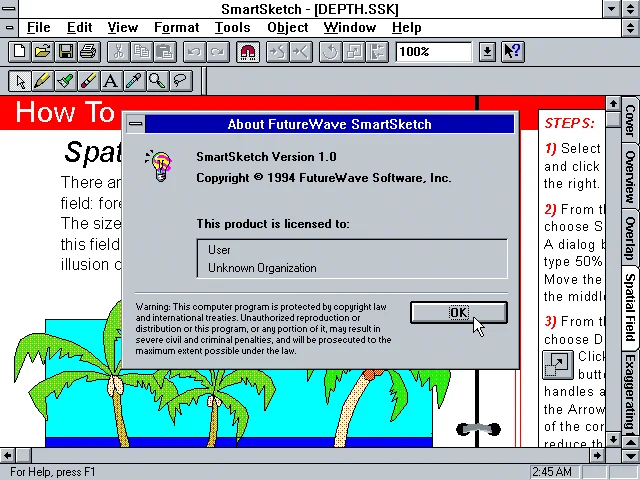640x480 pixels.
Task: Click the Print toolbar icon
Action: tap(89, 52)
